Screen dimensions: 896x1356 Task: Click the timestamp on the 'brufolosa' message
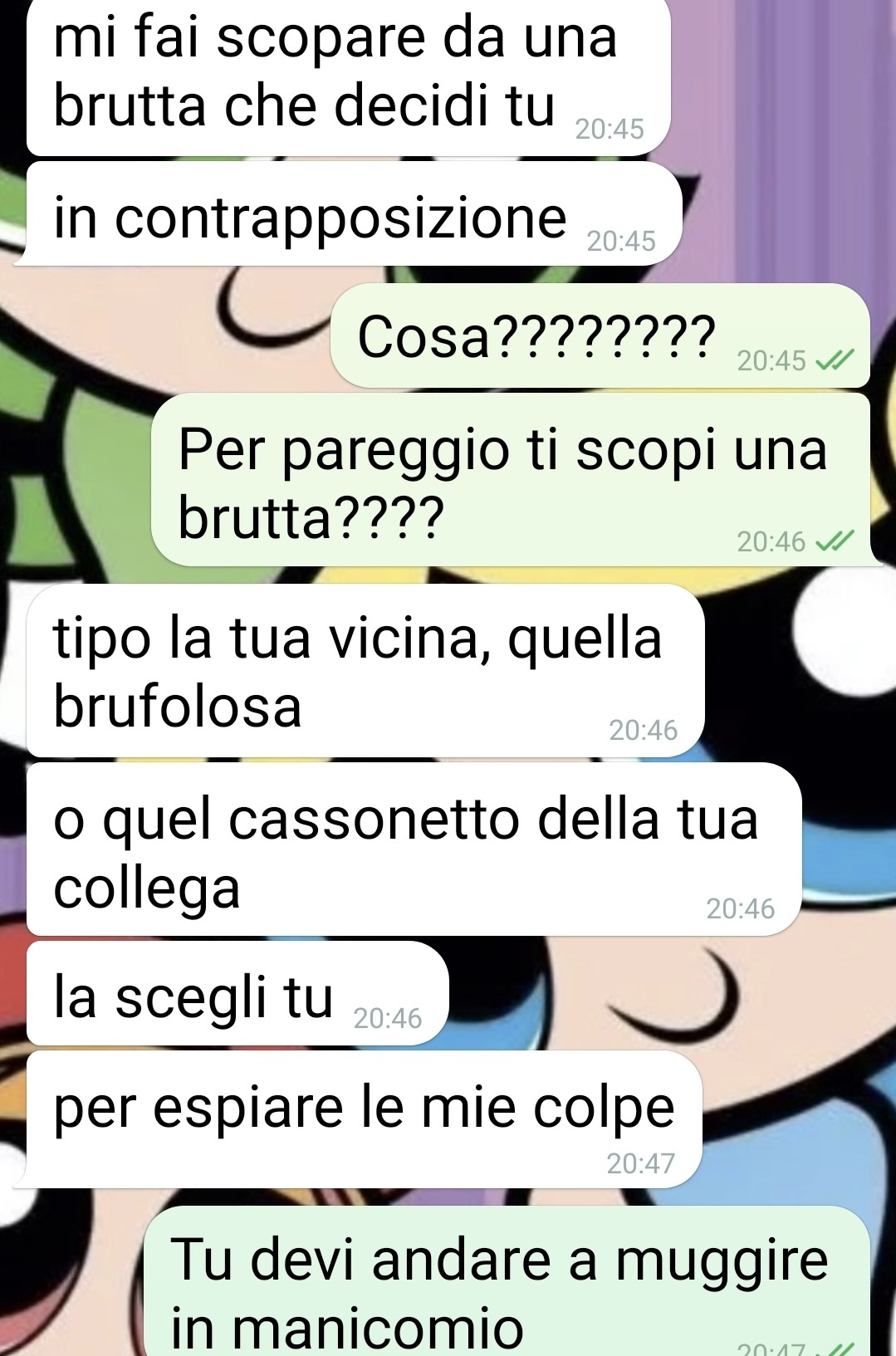pos(644,730)
